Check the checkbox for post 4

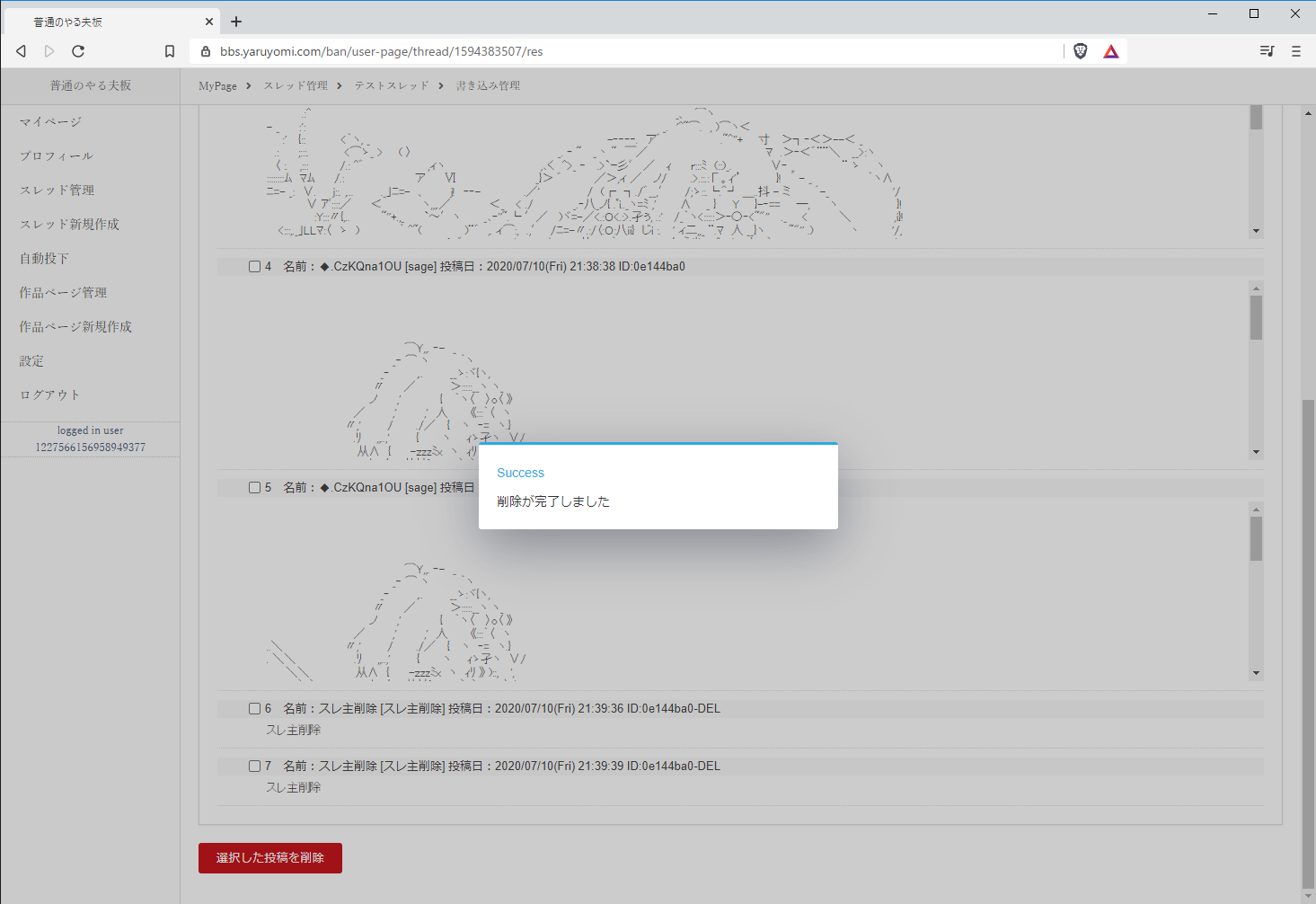pos(254,266)
